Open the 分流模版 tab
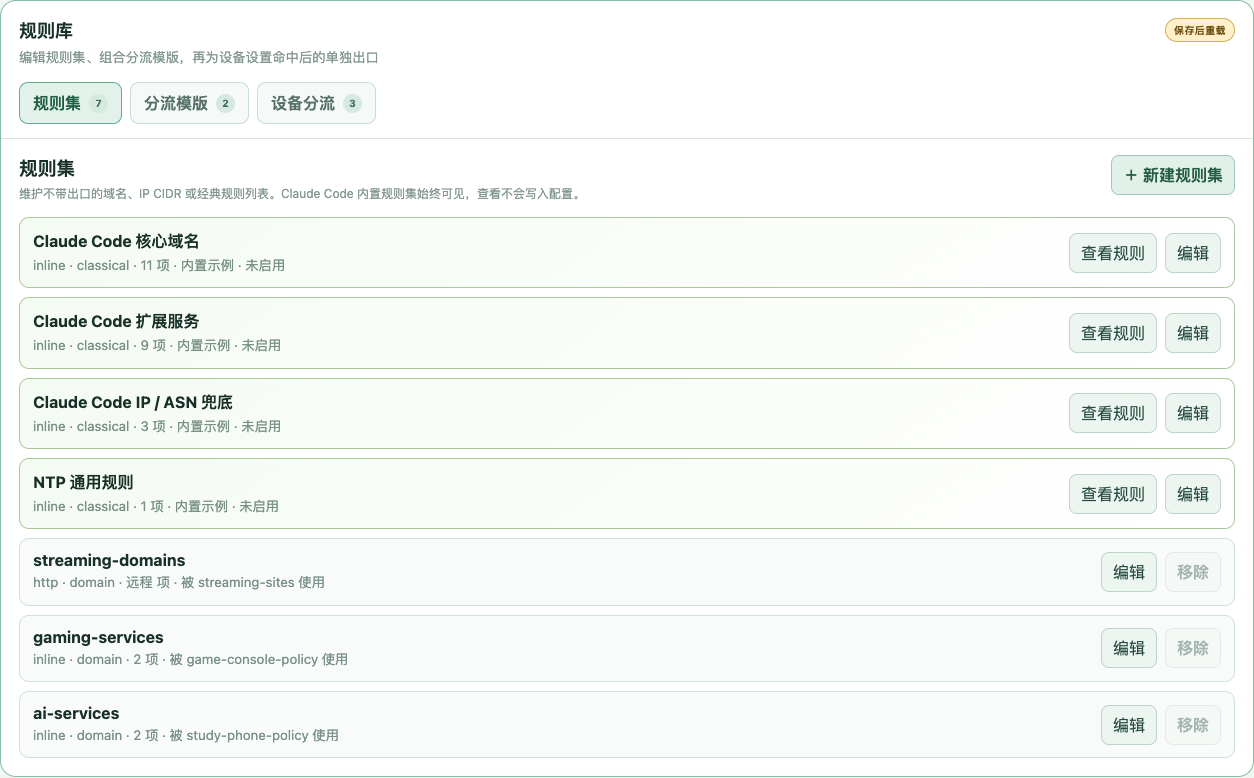This screenshot has height=778, width=1254. click(x=189, y=103)
